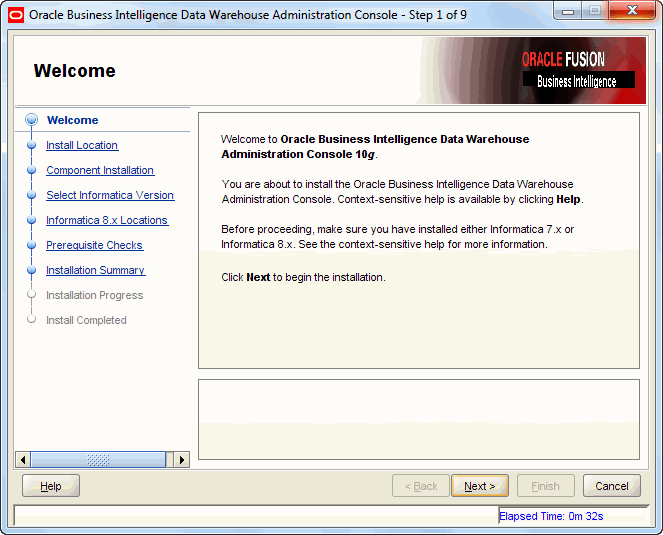Click the Installation Progress label
This screenshot has height=535, width=663.
tap(94, 295)
